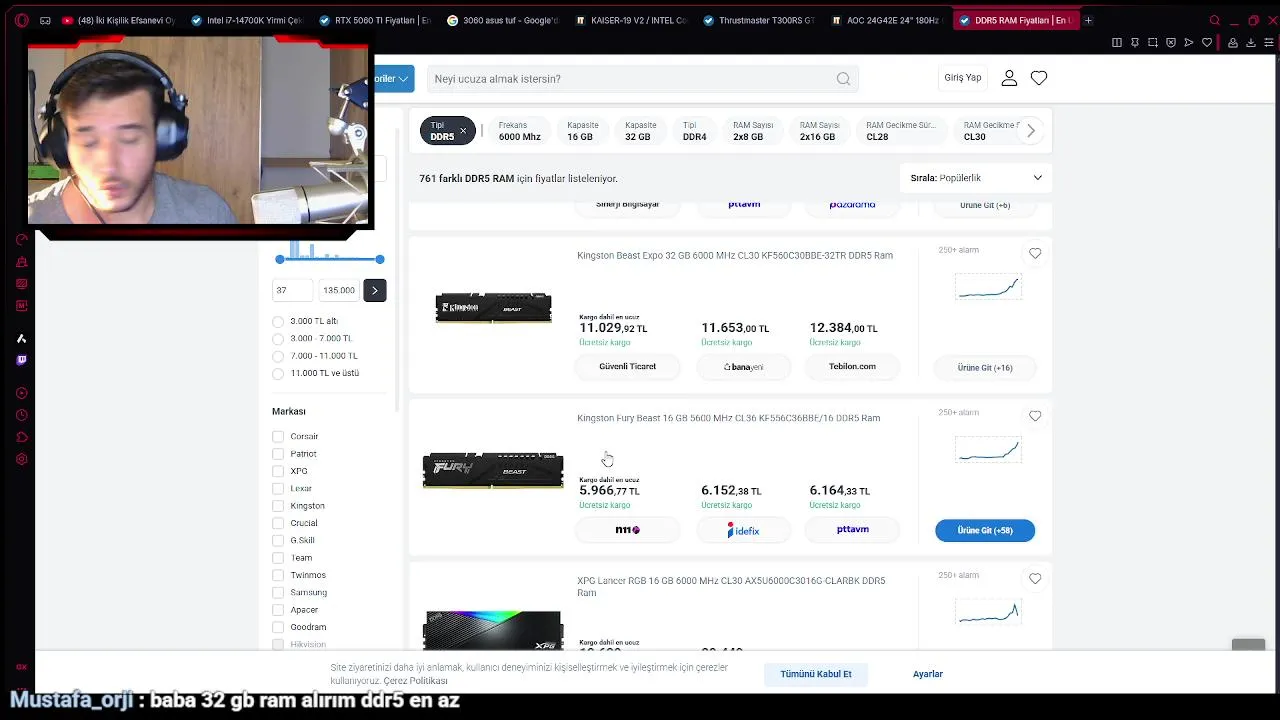Expand the Kategoriler dropdown button

pos(393,78)
